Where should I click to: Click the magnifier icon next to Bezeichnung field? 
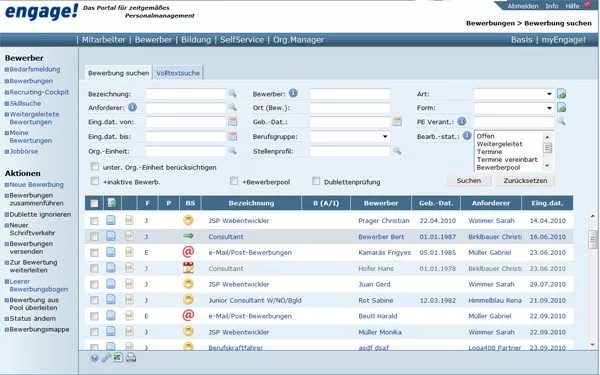point(232,94)
